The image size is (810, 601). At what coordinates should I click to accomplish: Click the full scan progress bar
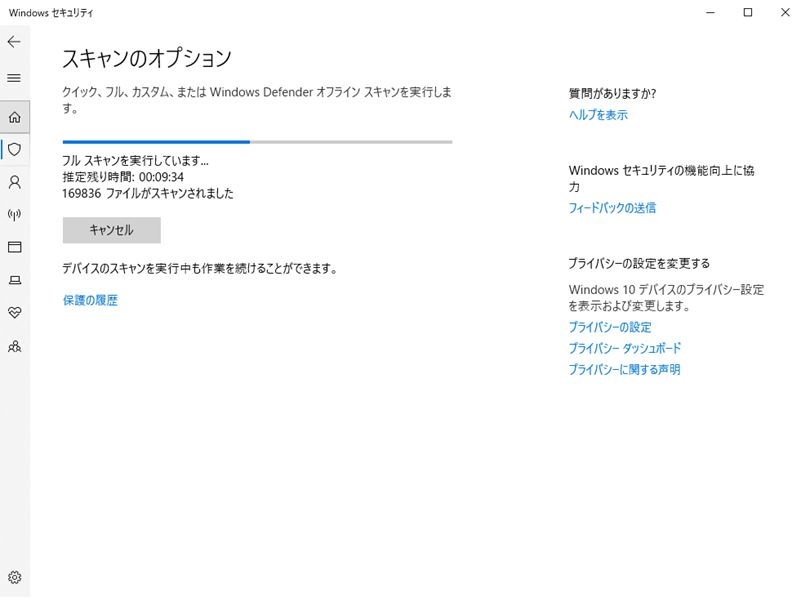point(257,142)
